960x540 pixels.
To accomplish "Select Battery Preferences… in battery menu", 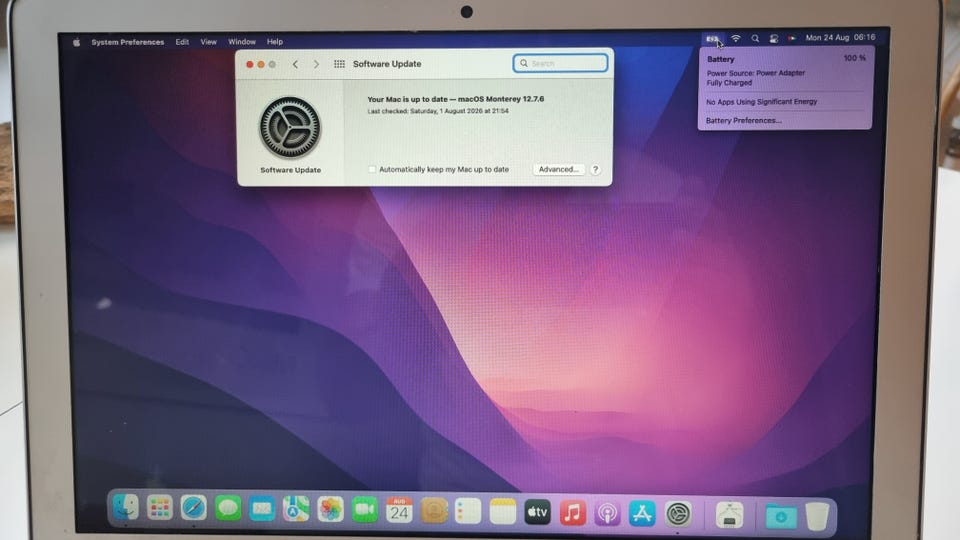I will (743, 121).
